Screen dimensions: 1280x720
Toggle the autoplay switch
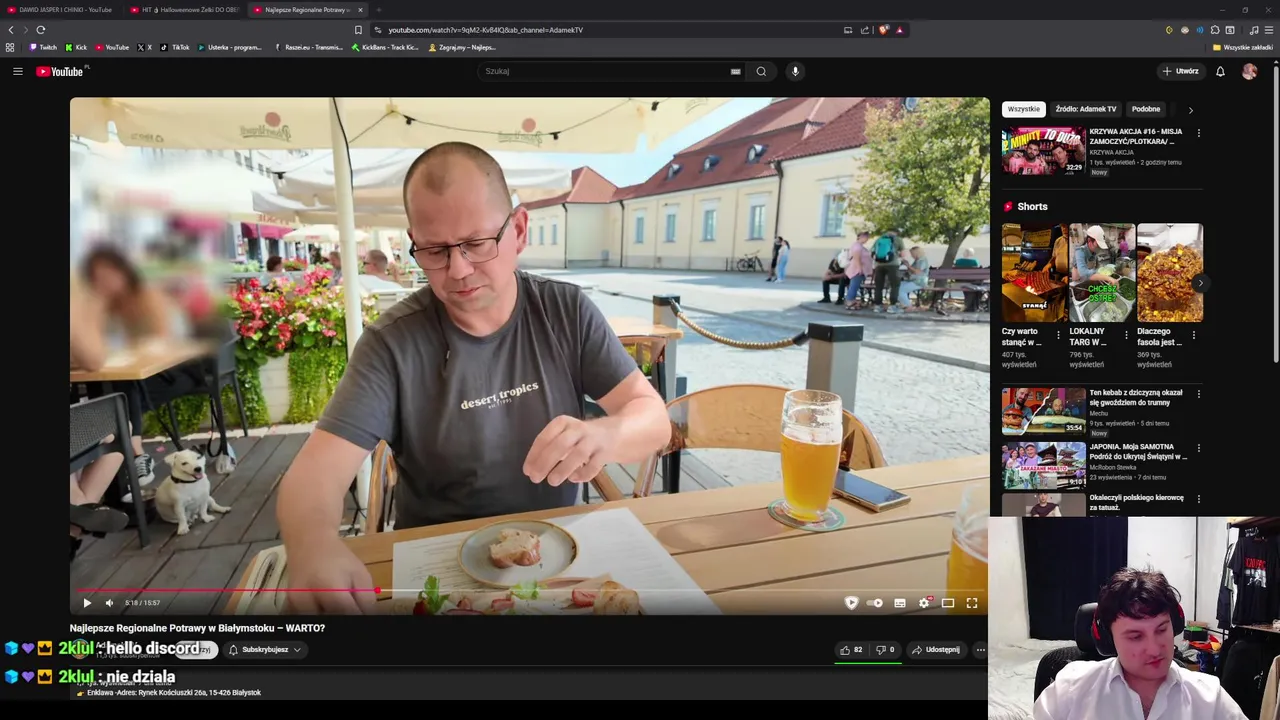click(875, 603)
